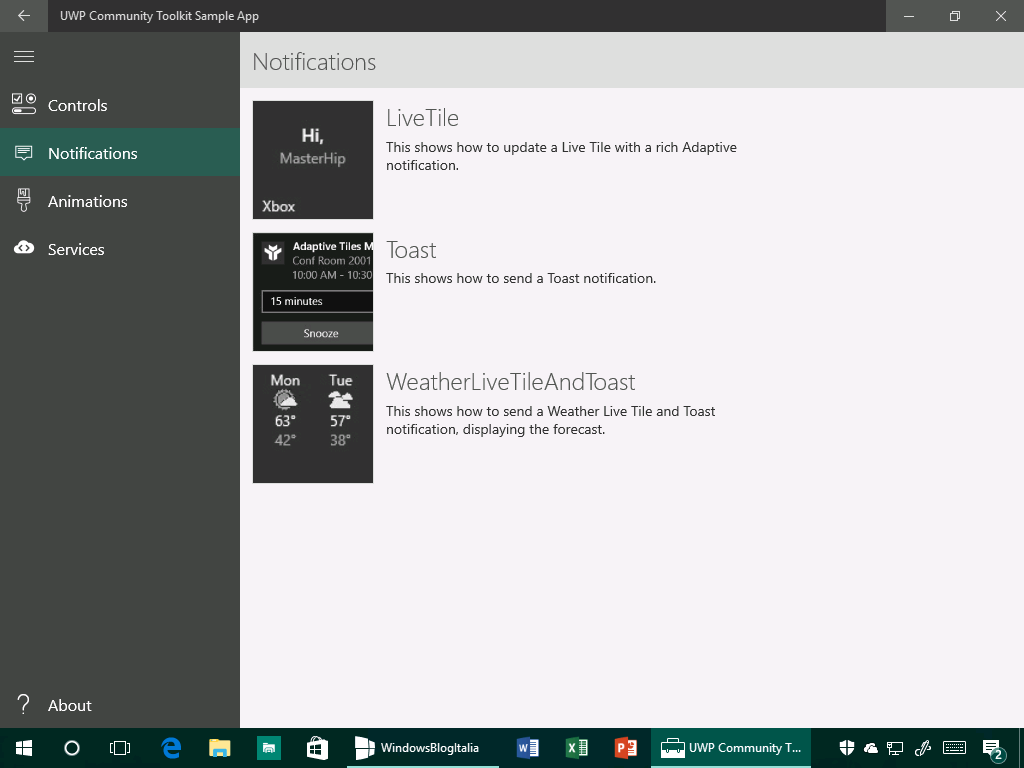Click the Notifications page heading

[314, 62]
